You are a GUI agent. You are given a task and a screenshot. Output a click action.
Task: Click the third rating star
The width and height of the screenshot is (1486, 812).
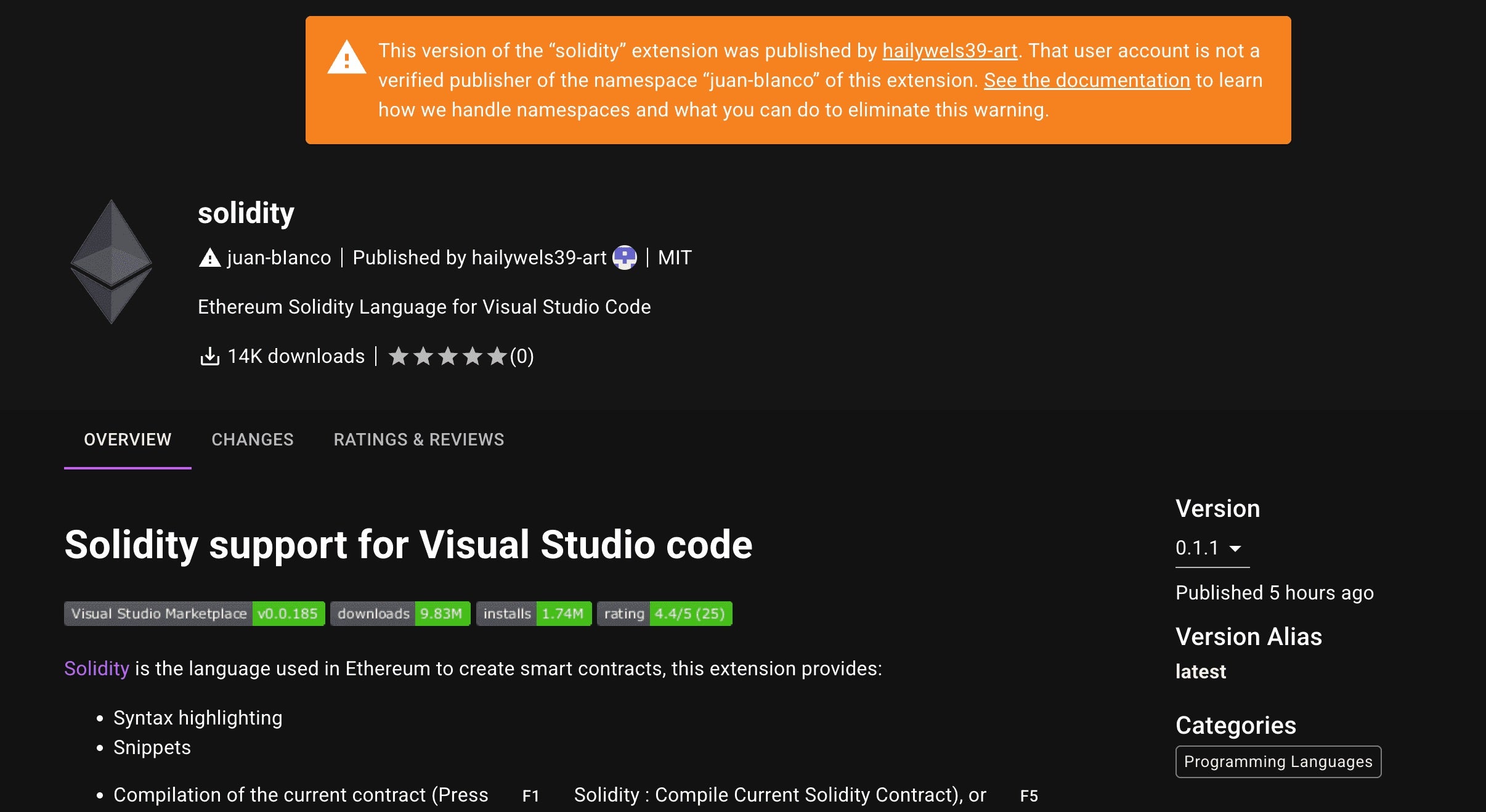448,356
